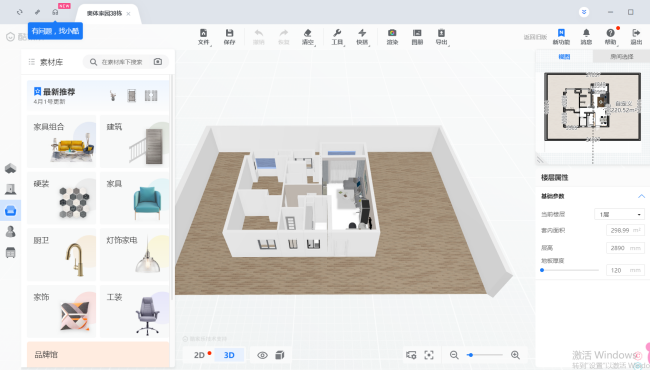Click the floor plan minimap thumbnail
The height and width of the screenshot is (370, 650).
[x=592, y=107]
